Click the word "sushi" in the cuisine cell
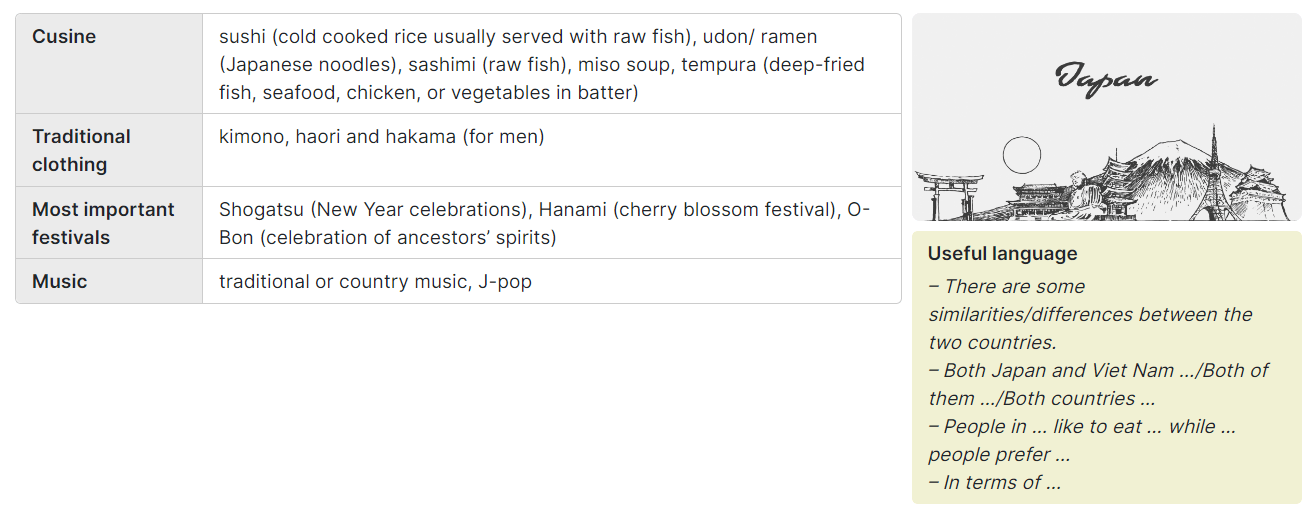Screen dimensions: 1314x524 pos(243,37)
